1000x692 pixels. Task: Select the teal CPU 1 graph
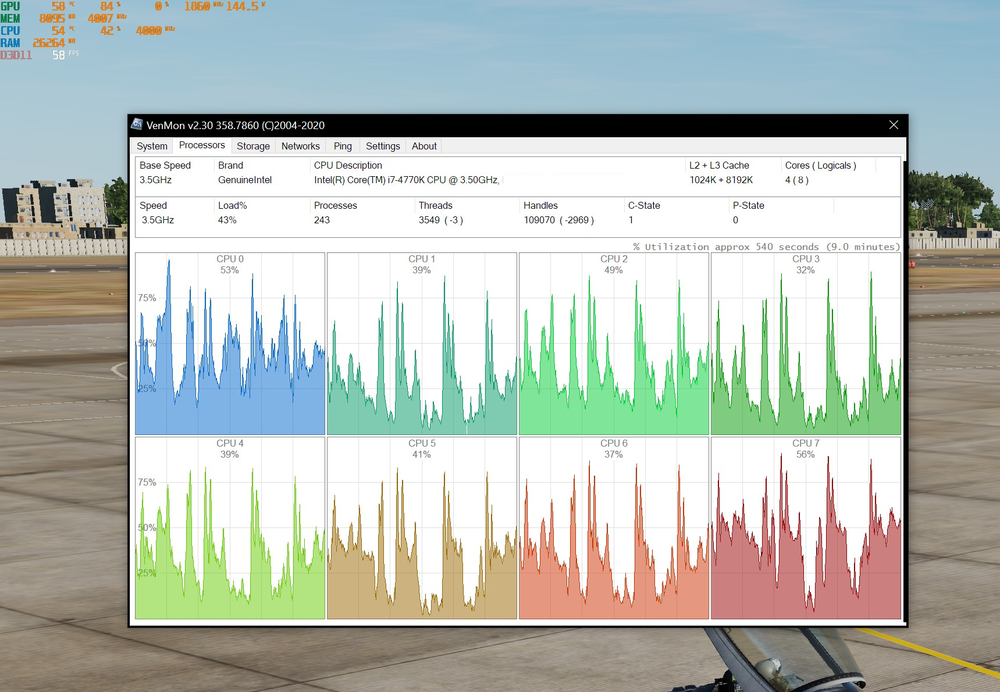coord(421,344)
